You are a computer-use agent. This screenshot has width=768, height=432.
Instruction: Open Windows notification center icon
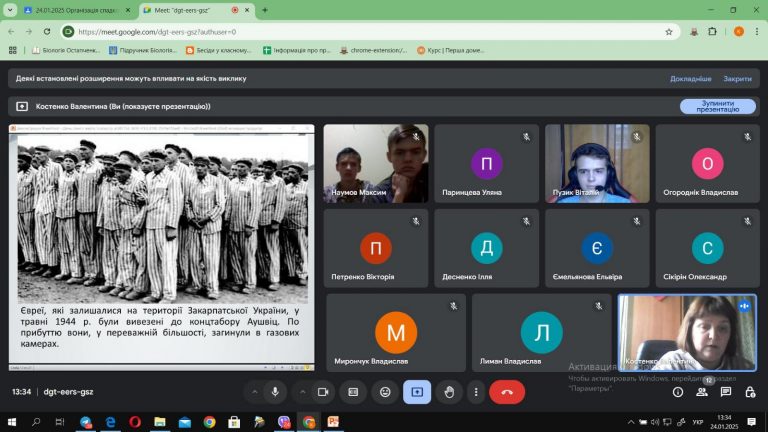pos(751,422)
